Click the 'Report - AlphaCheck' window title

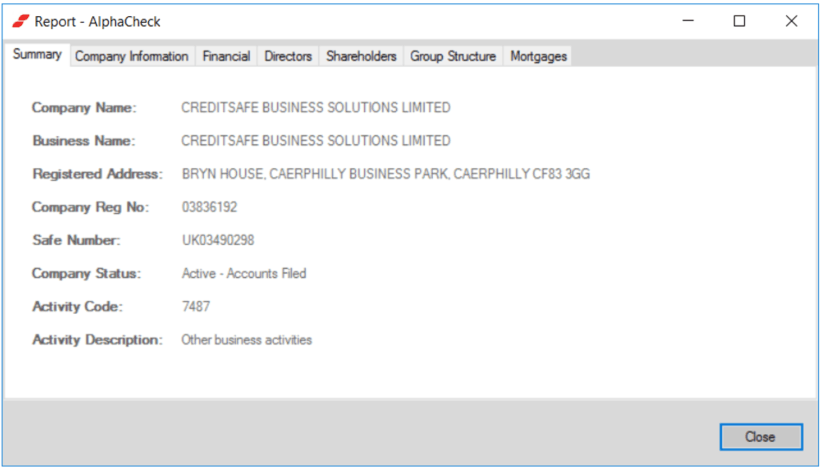click(97, 22)
